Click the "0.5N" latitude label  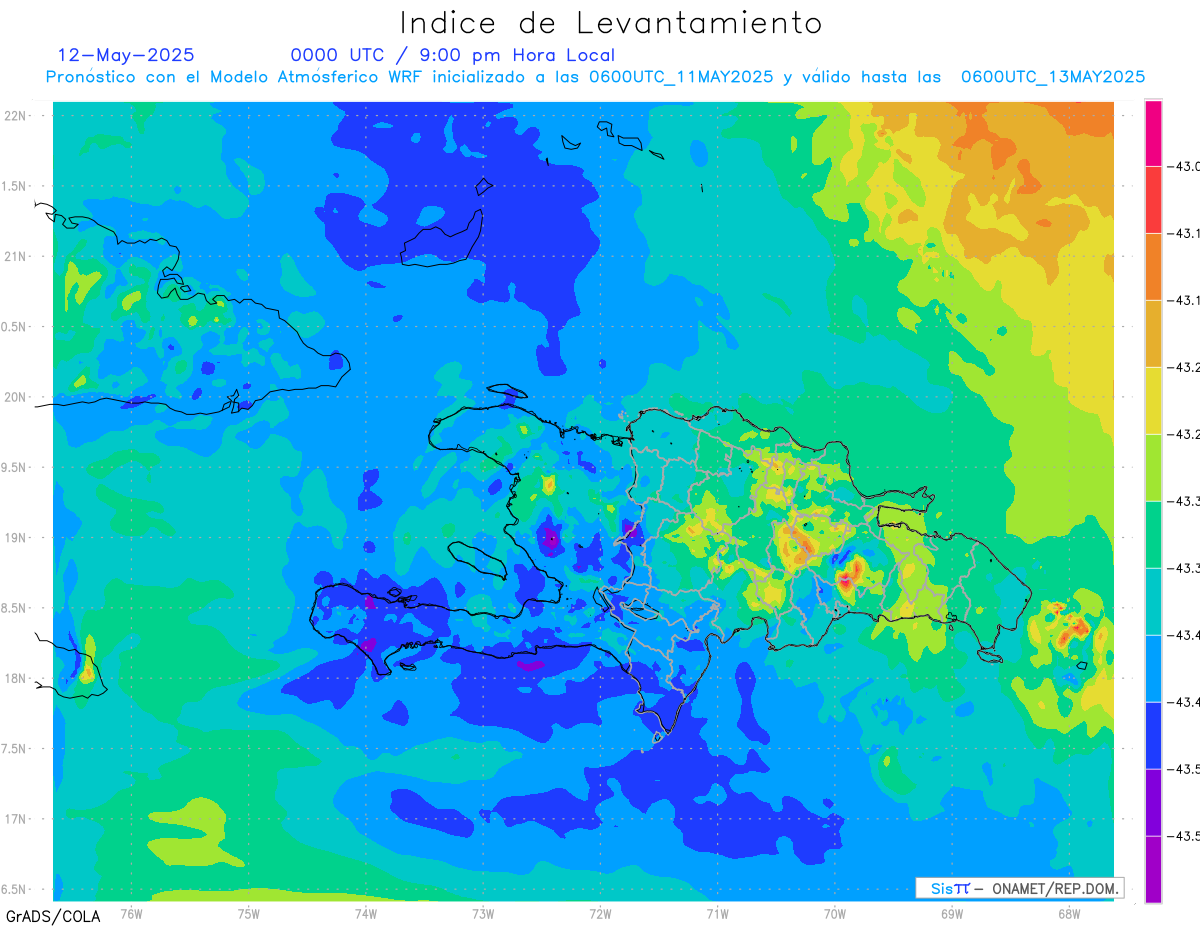(14, 327)
